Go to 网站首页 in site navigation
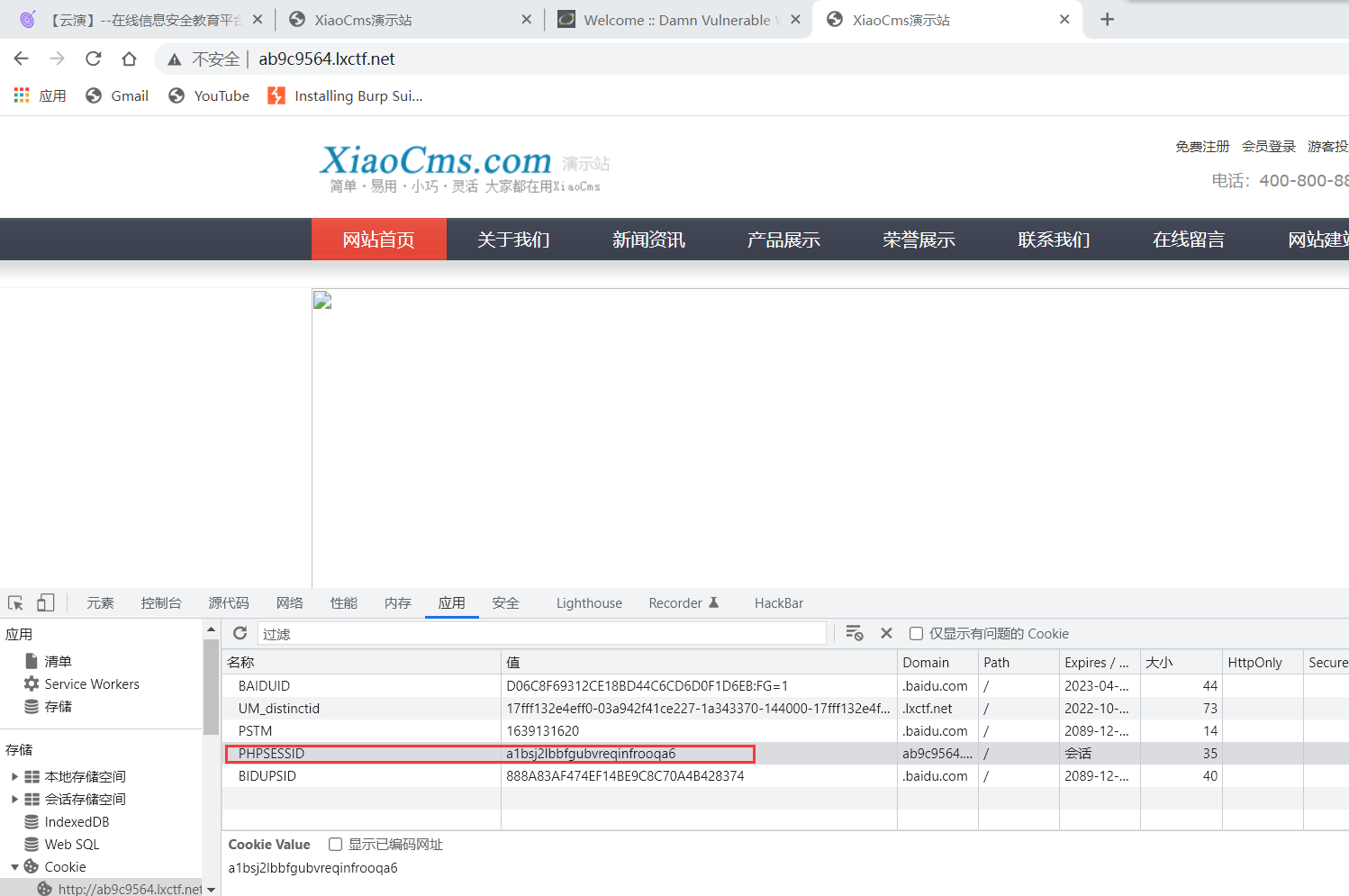 point(379,240)
